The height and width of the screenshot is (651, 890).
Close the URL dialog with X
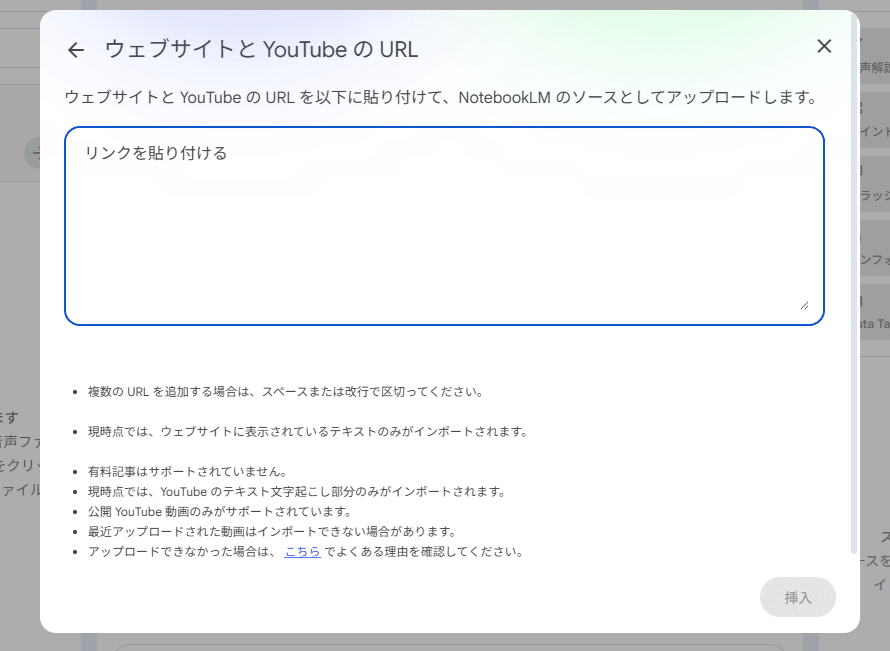click(824, 47)
